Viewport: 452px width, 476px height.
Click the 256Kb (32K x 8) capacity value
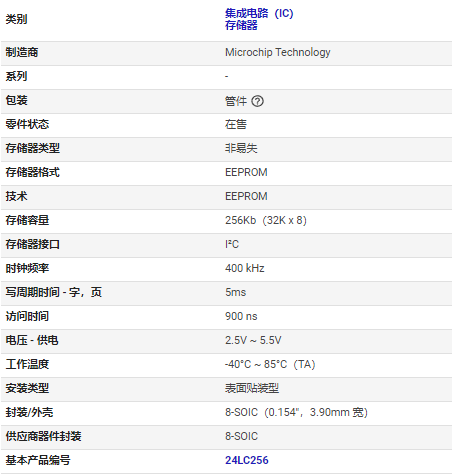[266, 220]
